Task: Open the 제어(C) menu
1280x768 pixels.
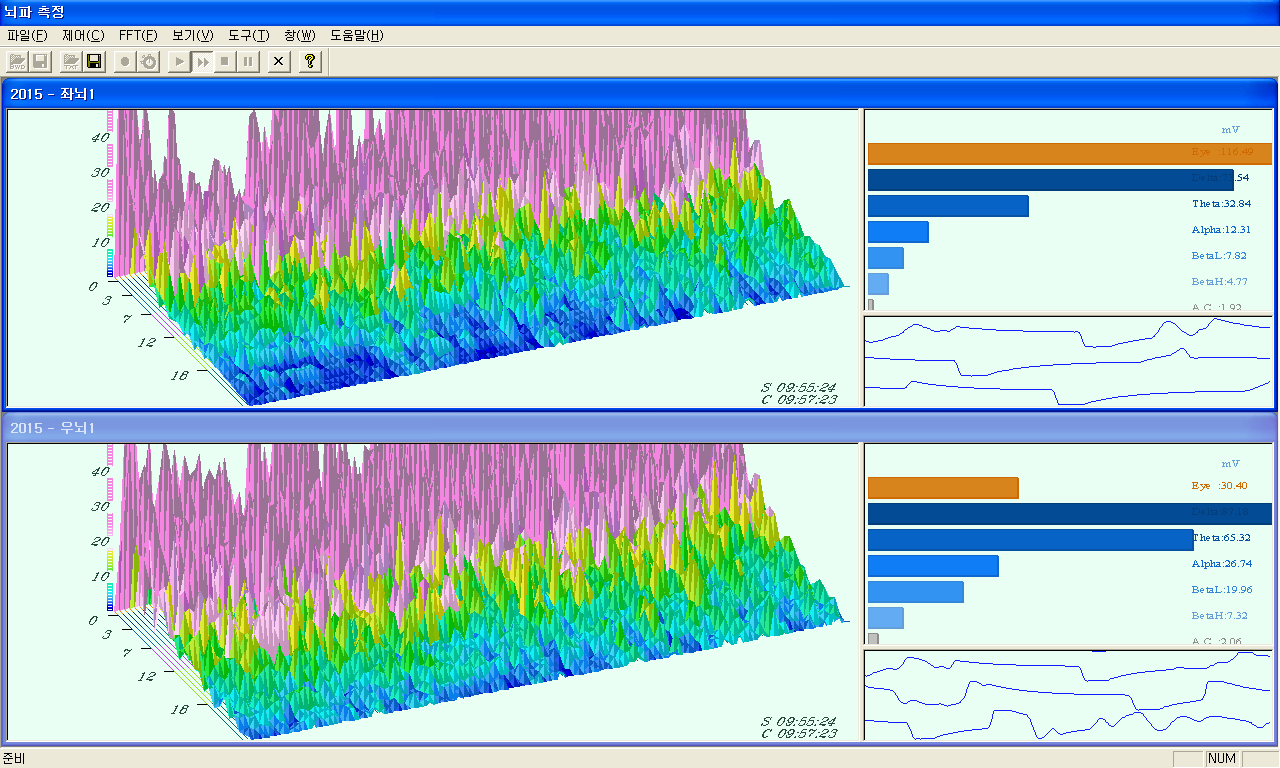Action: pos(83,35)
